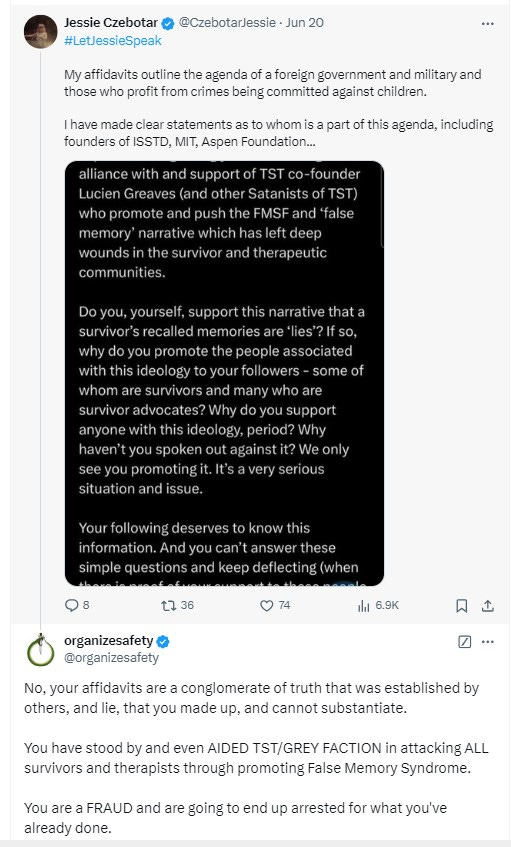Open the view analytics icon showing 6.9K

pos(363,606)
